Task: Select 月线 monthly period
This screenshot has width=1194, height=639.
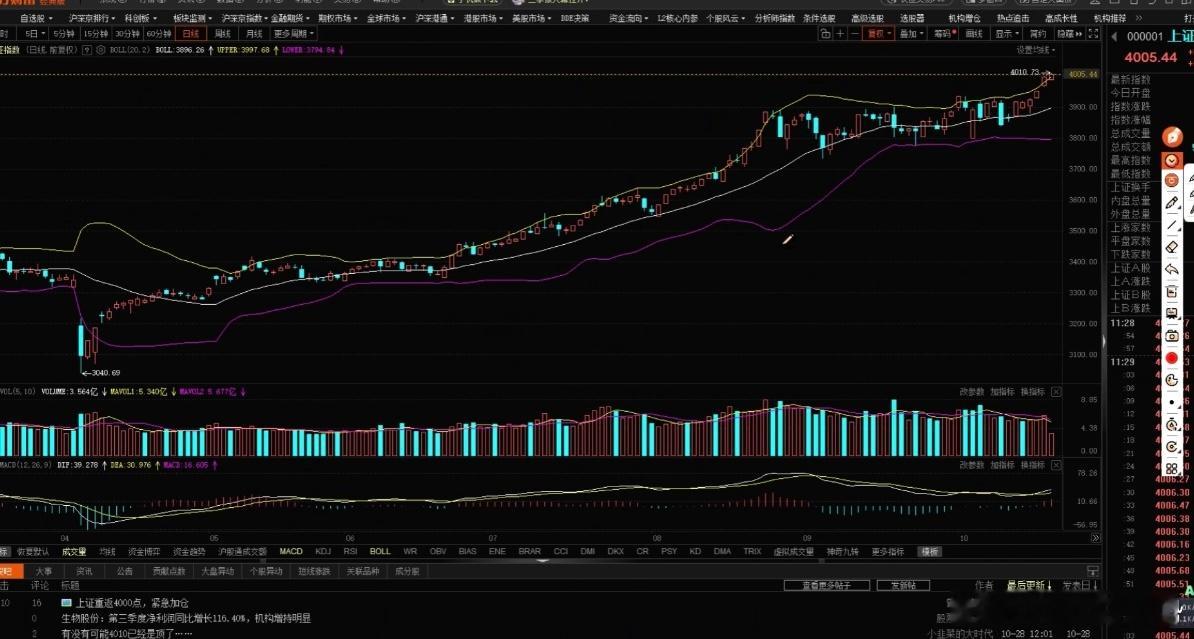Action: [254, 34]
